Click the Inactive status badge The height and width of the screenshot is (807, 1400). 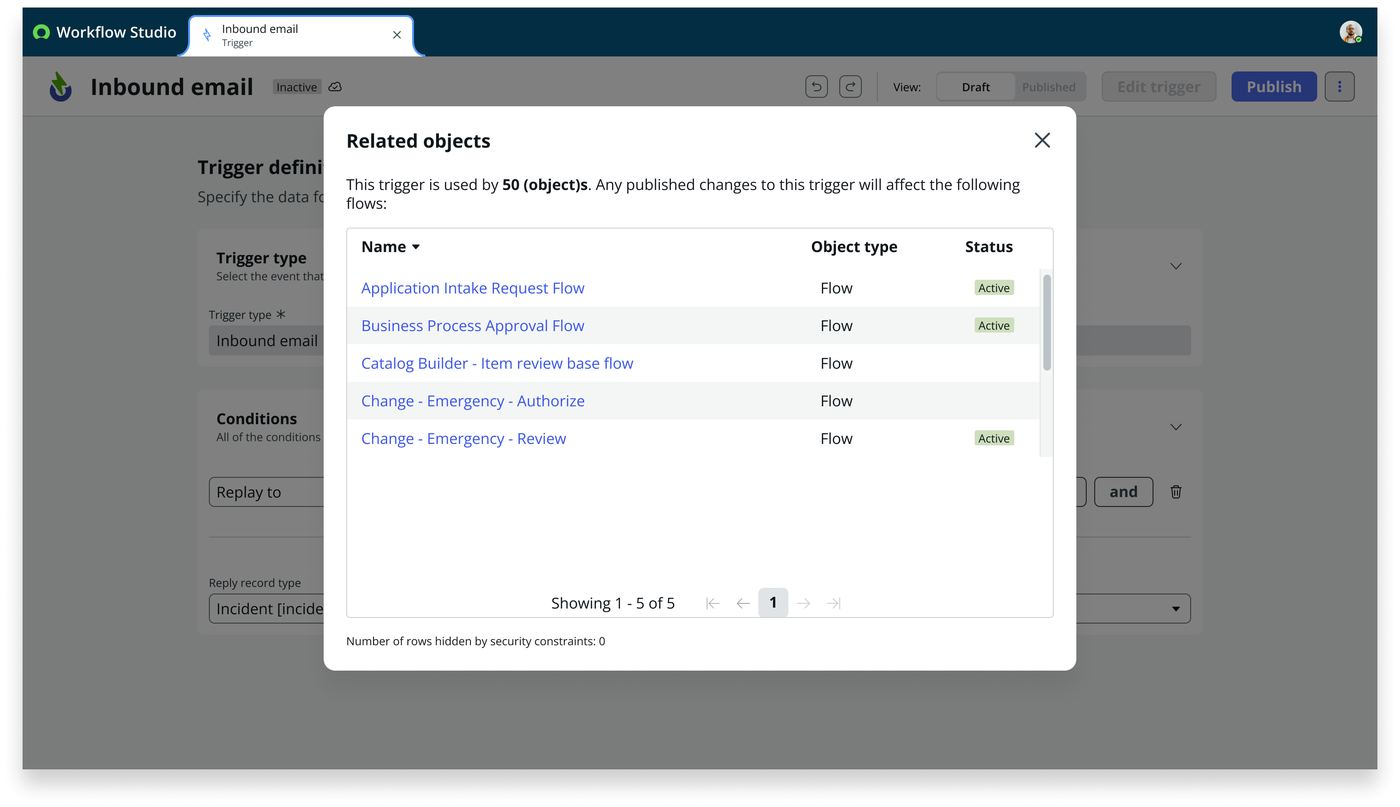297,87
